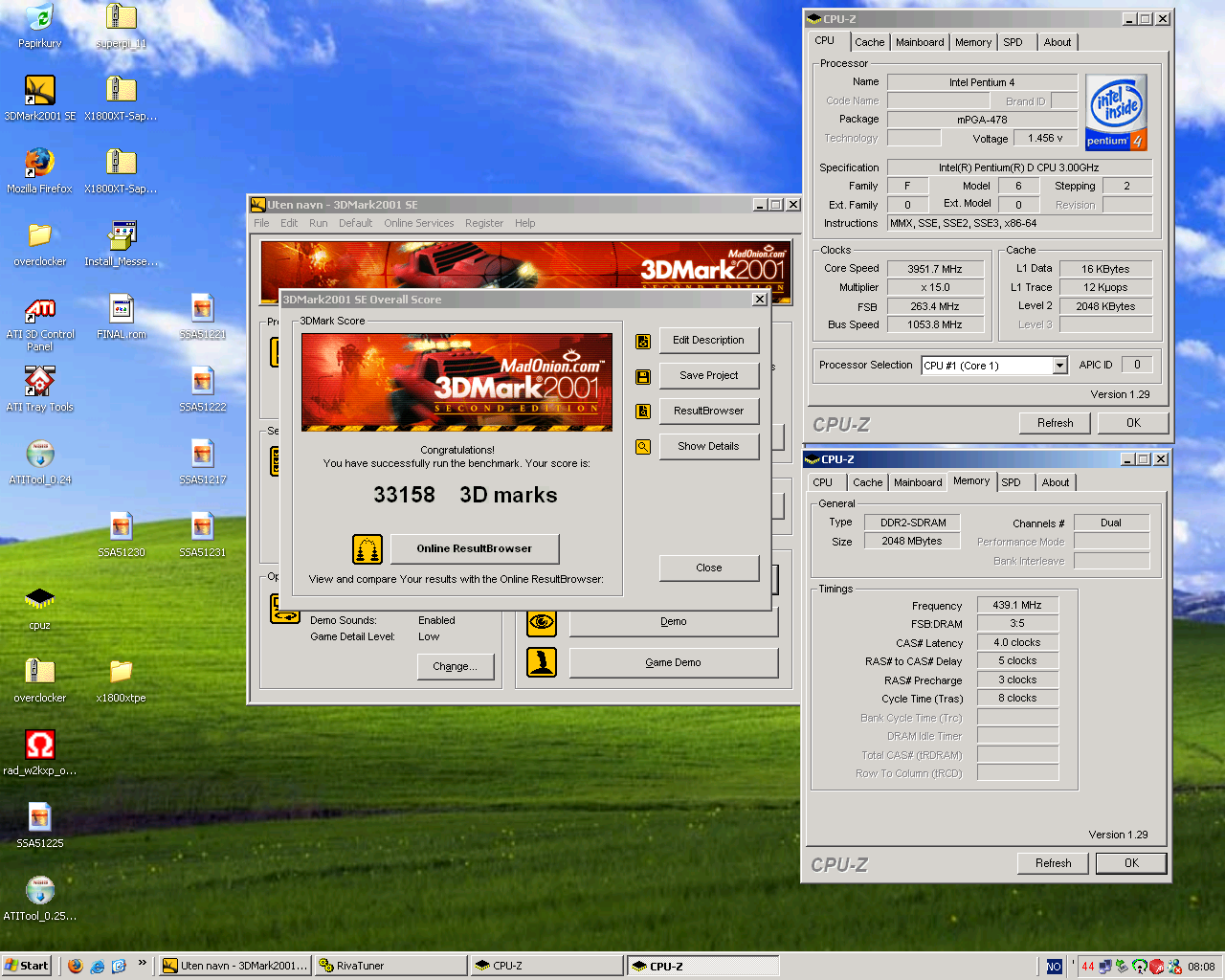The width and height of the screenshot is (1225, 980).
Task: Switch to CPU tab in lower CPU-Z window
Action: 823,482
